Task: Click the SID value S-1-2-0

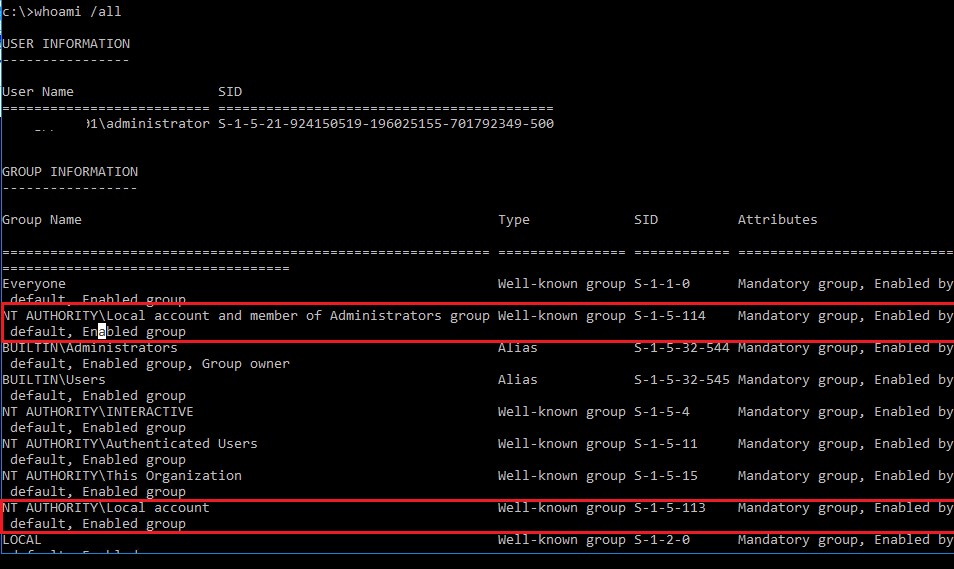Action: (662, 540)
